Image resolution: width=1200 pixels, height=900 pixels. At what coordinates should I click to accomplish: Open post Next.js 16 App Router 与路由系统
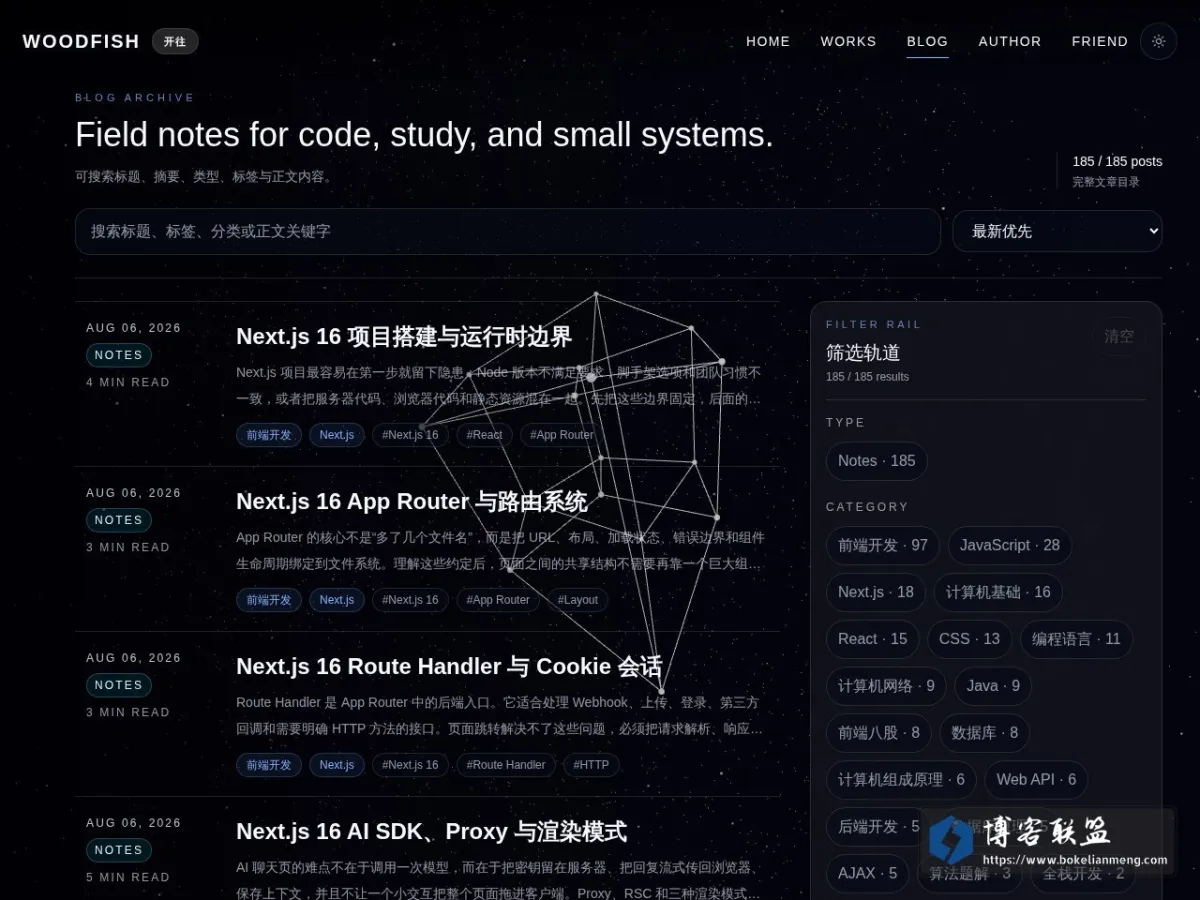(x=412, y=502)
